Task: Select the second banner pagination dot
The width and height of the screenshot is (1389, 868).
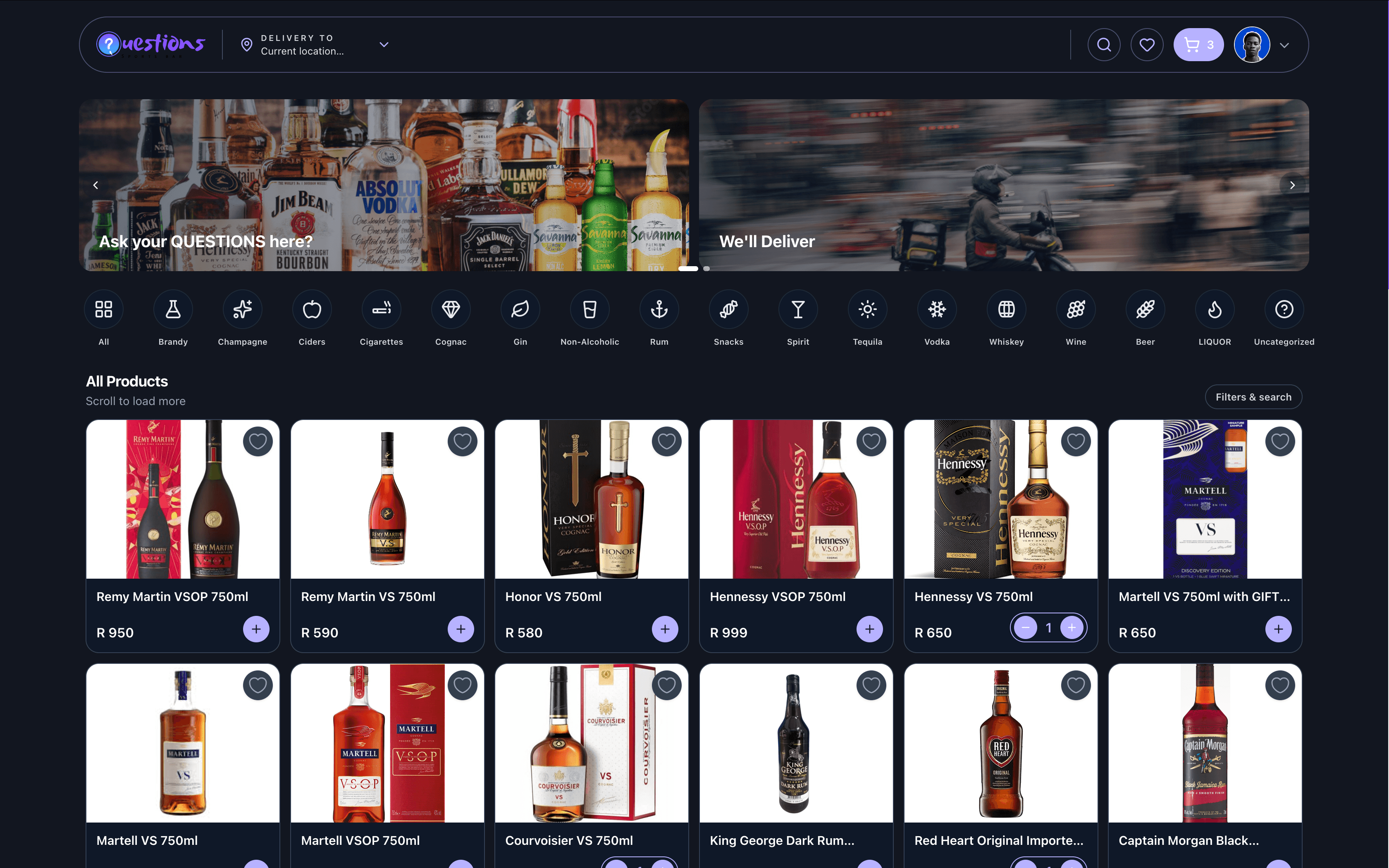Action: pos(706,268)
